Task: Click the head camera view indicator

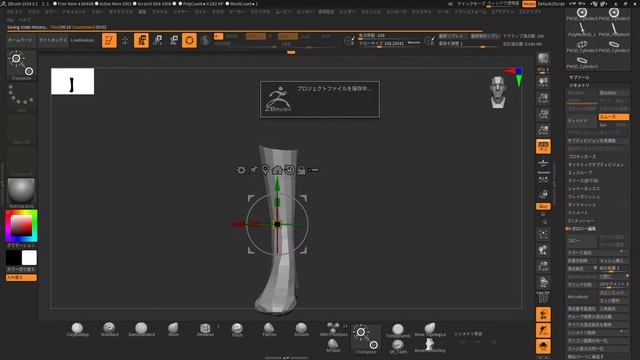Action: (498, 92)
